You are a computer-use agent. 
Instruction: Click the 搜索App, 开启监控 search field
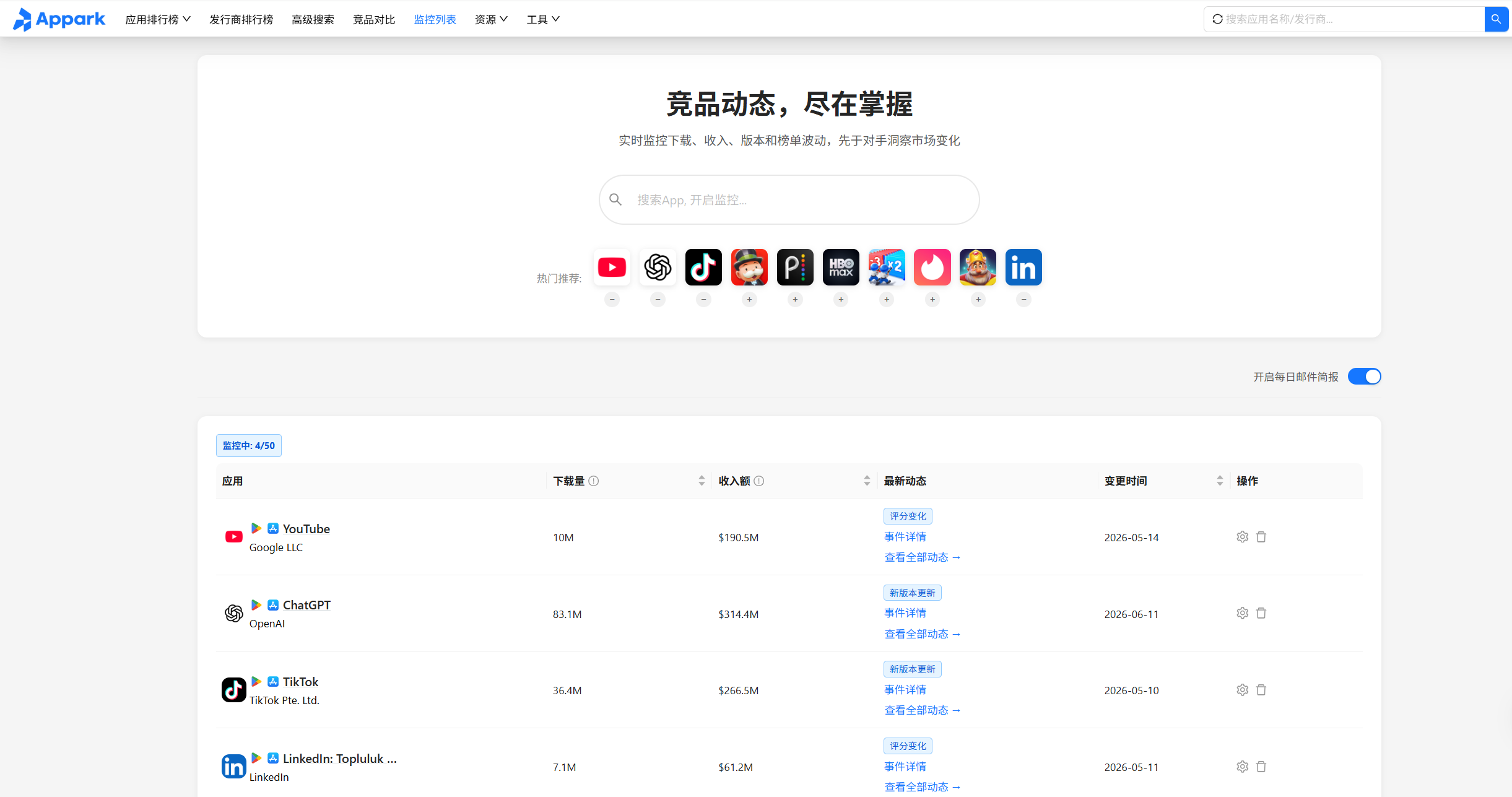coord(789,199)
